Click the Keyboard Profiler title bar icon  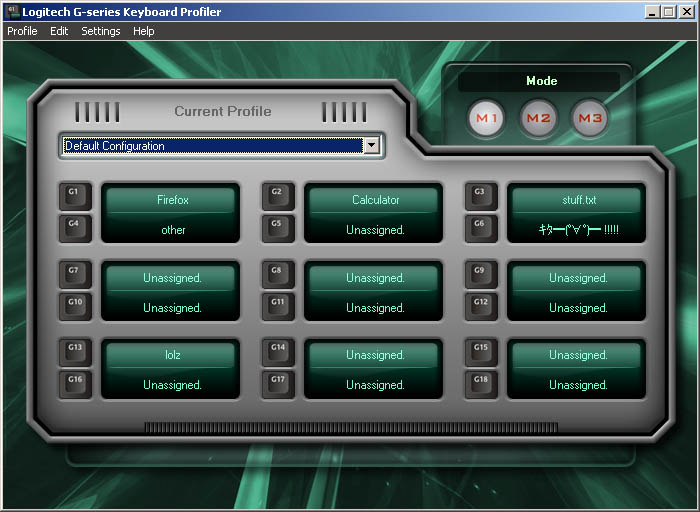(12, 12)
